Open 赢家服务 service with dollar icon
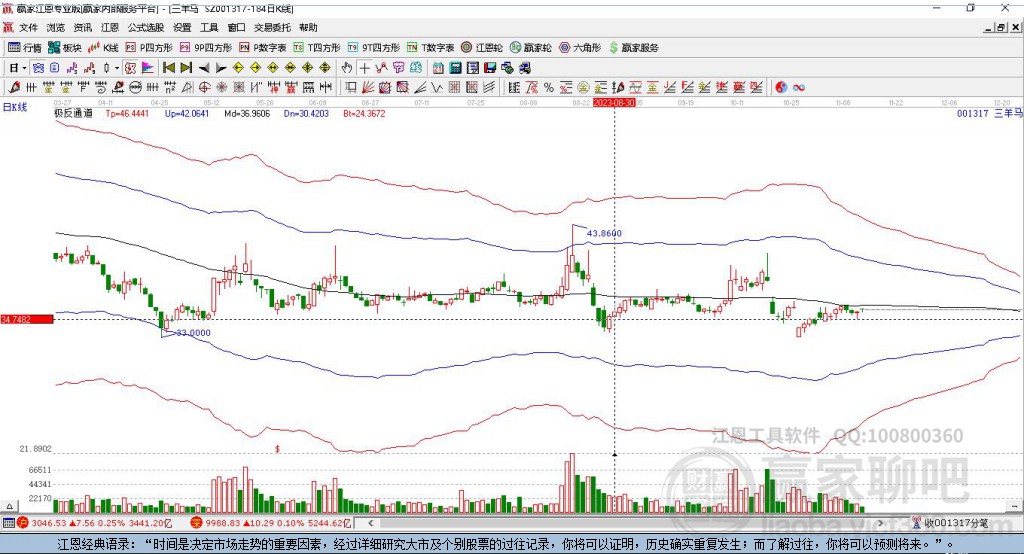Screen dimensions: 1024x554 click(634, 48)
